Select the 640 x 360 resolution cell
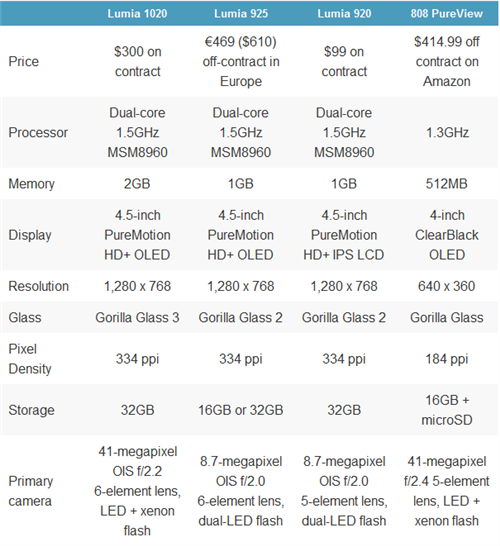Viewport: 500px width, 546px height. point(446,286)
